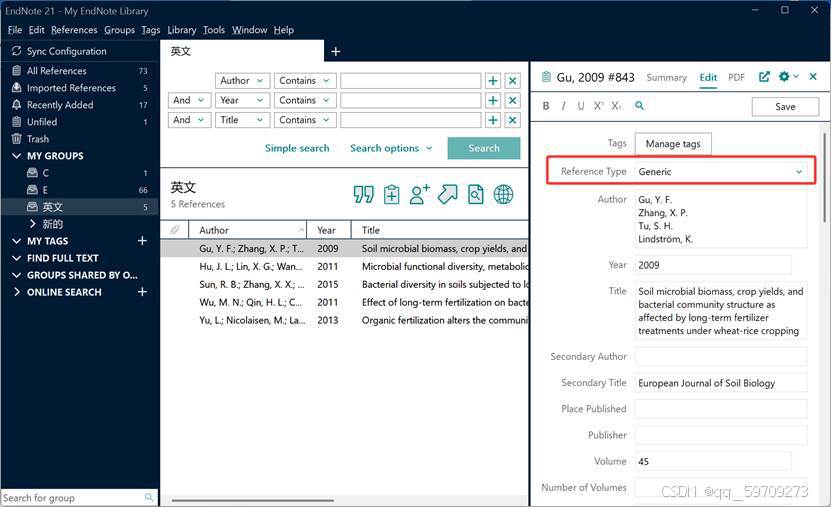This screenshot has height=507, width=831.
Task: Click the find full text icon
Action: (x=475, y=194)
